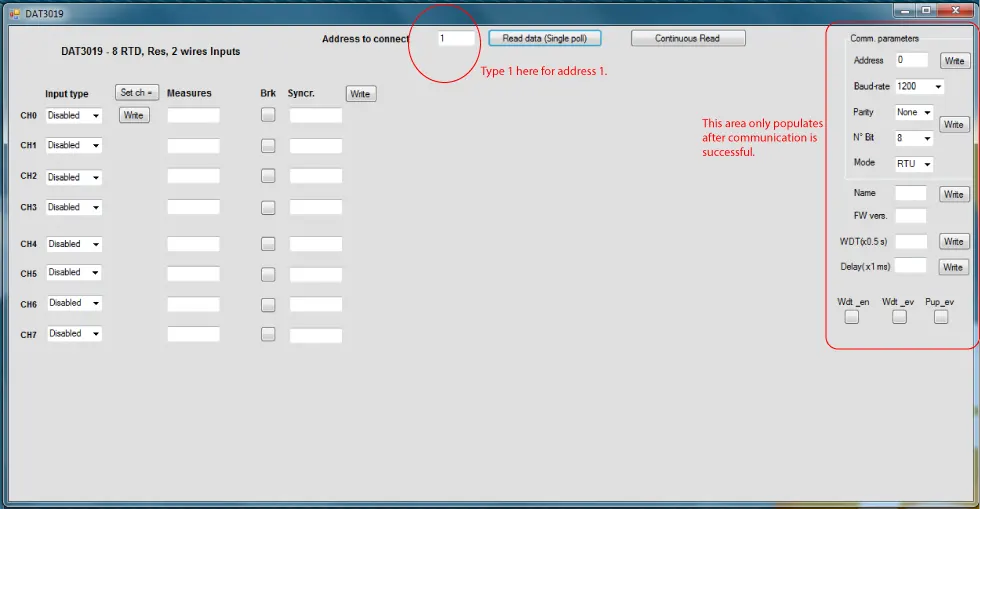The image size is (1000, 600).
Task: Focus the CH3 Measures field
Action: [193, 207]
